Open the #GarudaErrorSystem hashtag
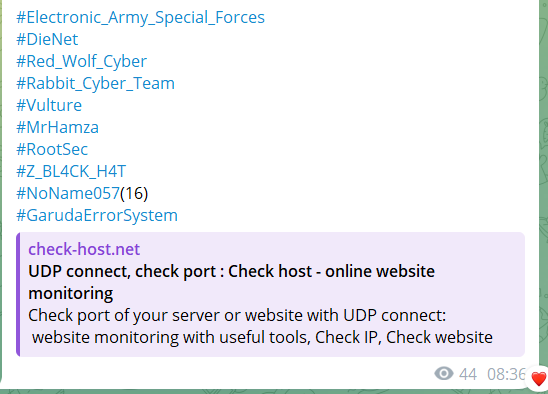The image size is (548, 394). click(x=97, y=216)
